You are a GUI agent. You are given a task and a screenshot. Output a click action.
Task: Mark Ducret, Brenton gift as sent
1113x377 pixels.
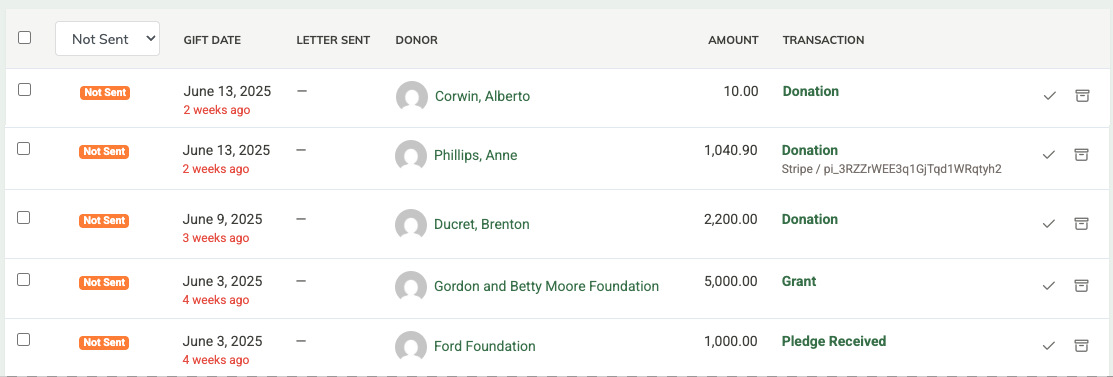(x=1048, y=224)
